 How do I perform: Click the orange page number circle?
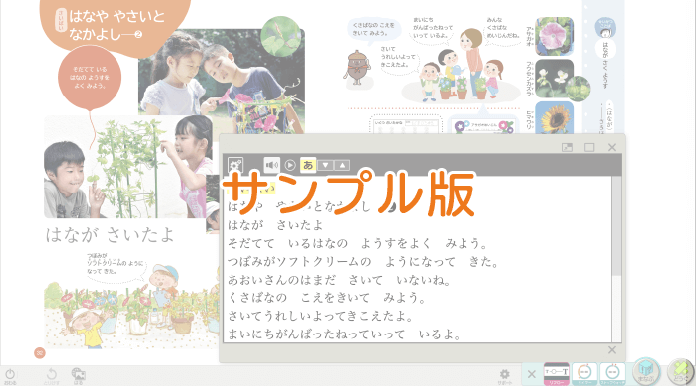40,353
